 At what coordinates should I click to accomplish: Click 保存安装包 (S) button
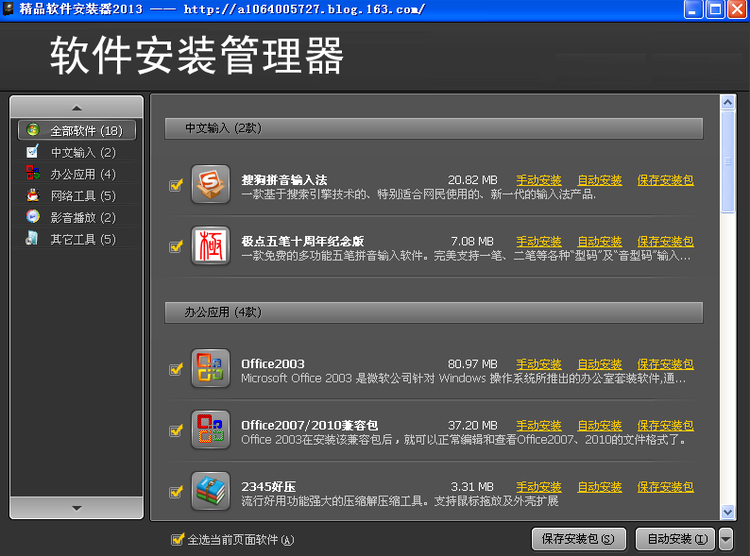coord(579,539)
